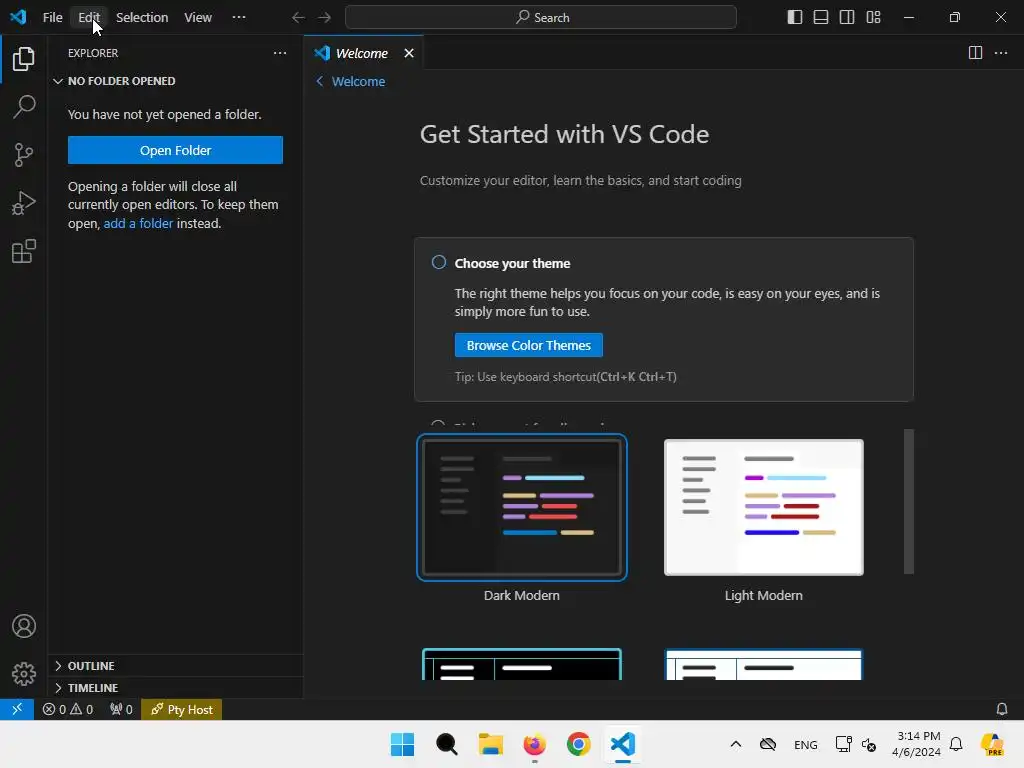Open the Customize Layout icon

coord(873,18)
